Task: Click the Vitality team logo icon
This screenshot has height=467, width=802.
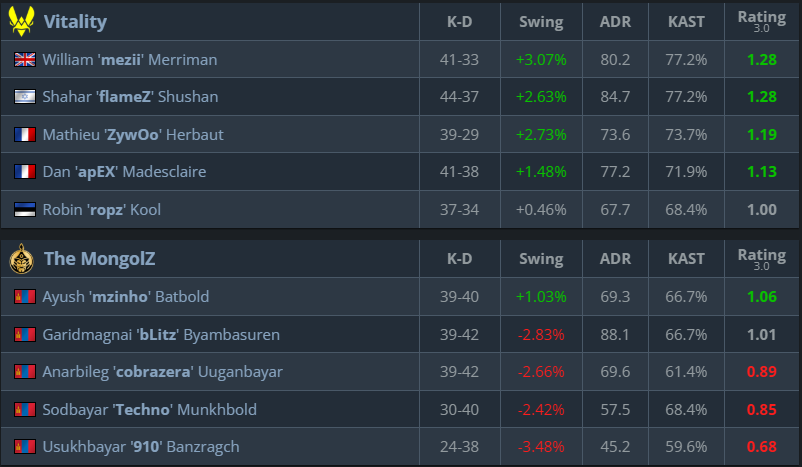Action: tap(22, 21)
